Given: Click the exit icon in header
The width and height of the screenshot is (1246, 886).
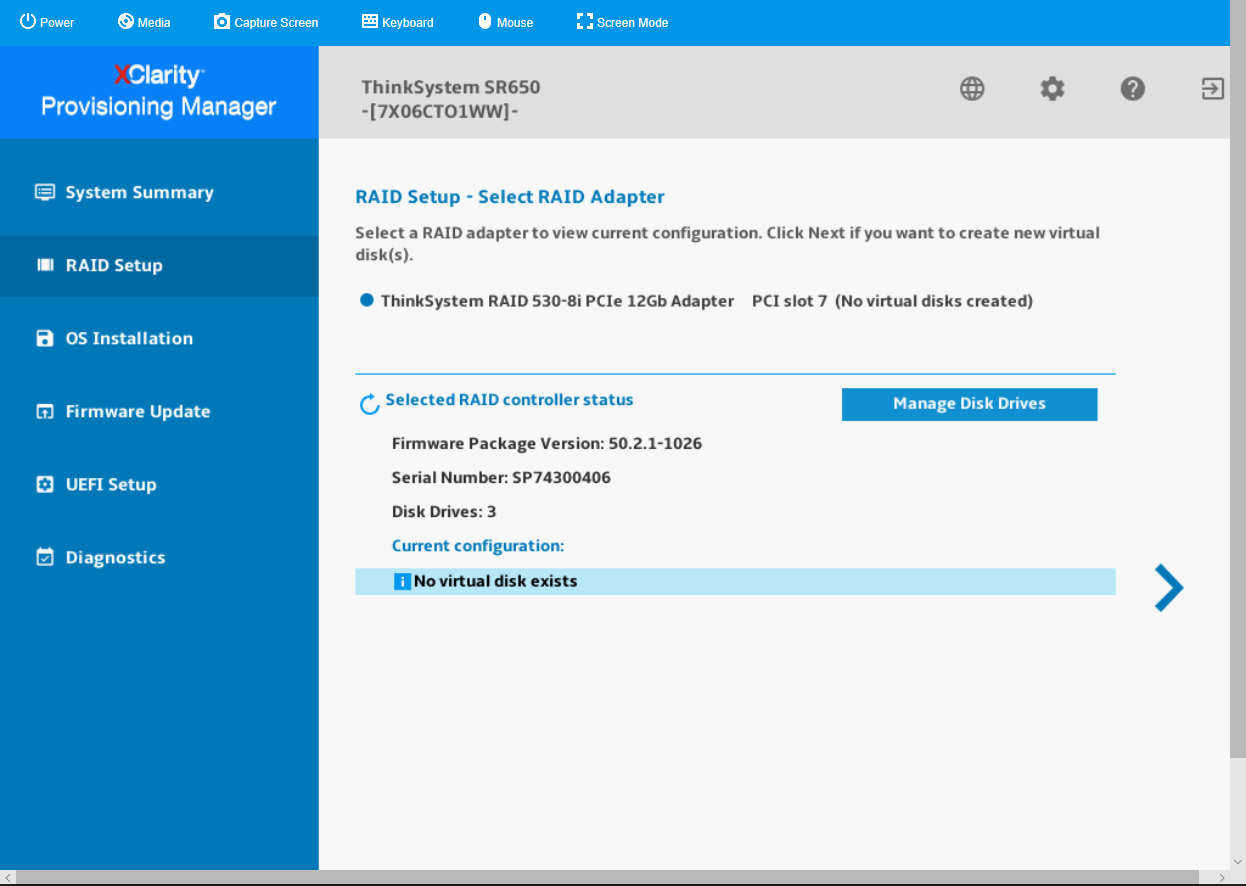Looking at the screenshot, I should click(1212, 89).
